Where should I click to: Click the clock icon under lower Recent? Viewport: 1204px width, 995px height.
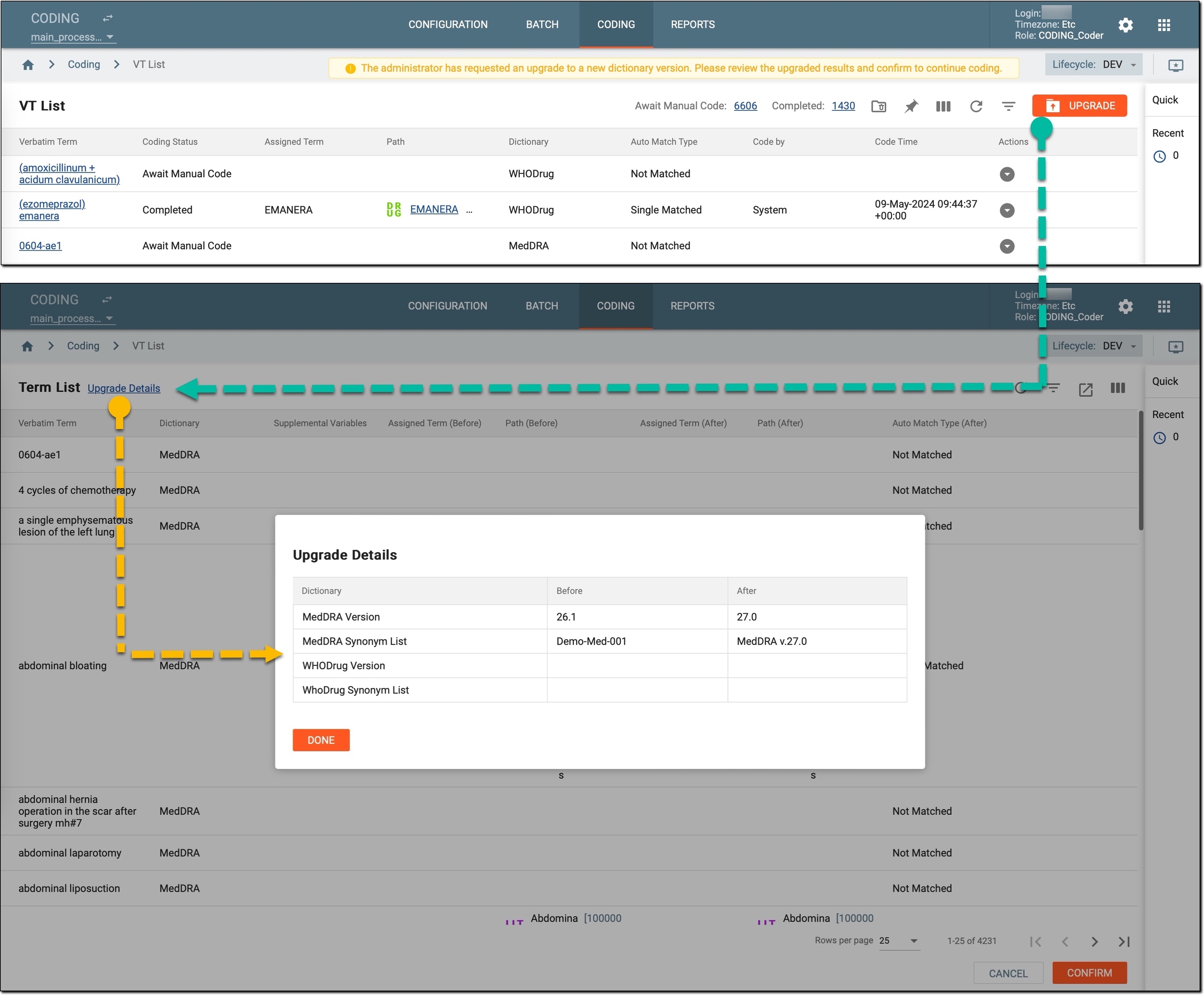click(1159, 438)
